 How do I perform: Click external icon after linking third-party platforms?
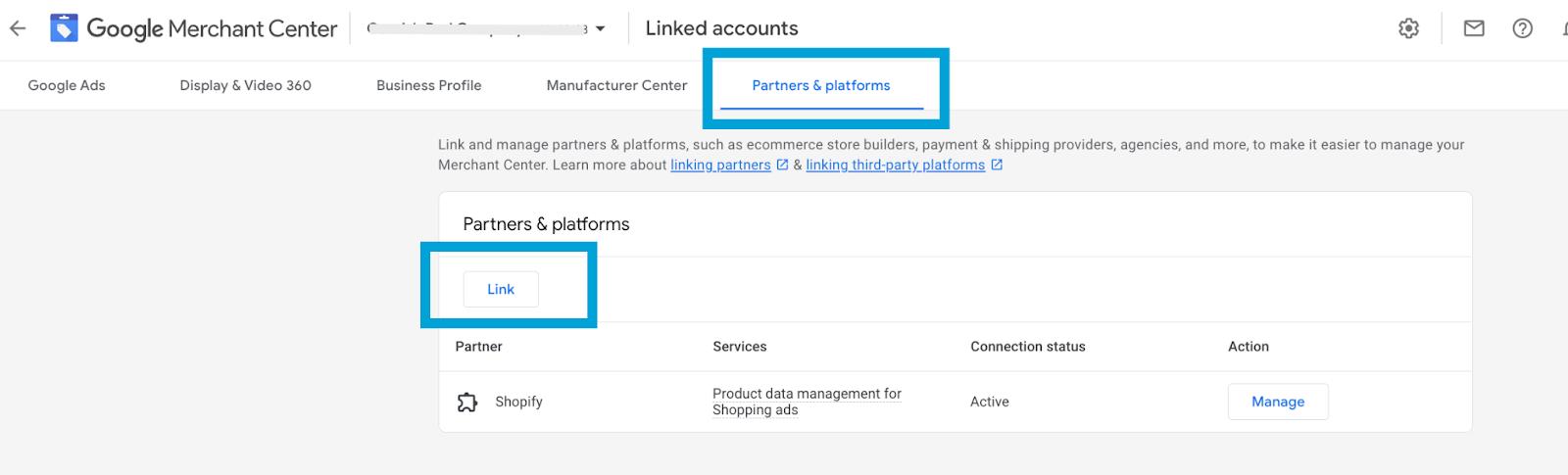(x=997, y=165)
